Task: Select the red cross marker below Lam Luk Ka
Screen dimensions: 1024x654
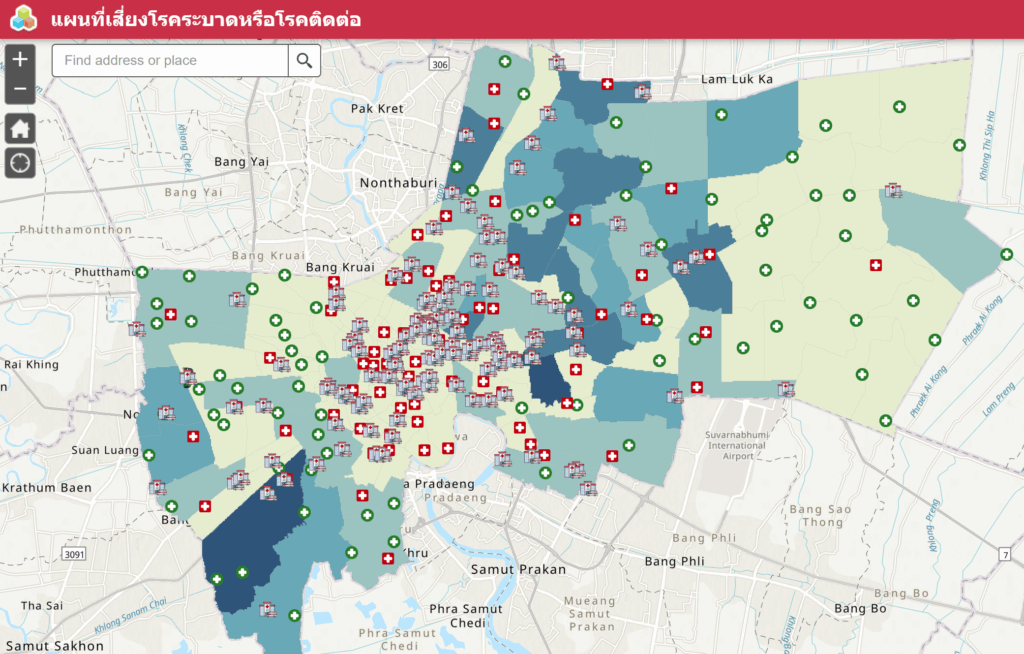Action: pyautogui.click(x=671, y=188)
